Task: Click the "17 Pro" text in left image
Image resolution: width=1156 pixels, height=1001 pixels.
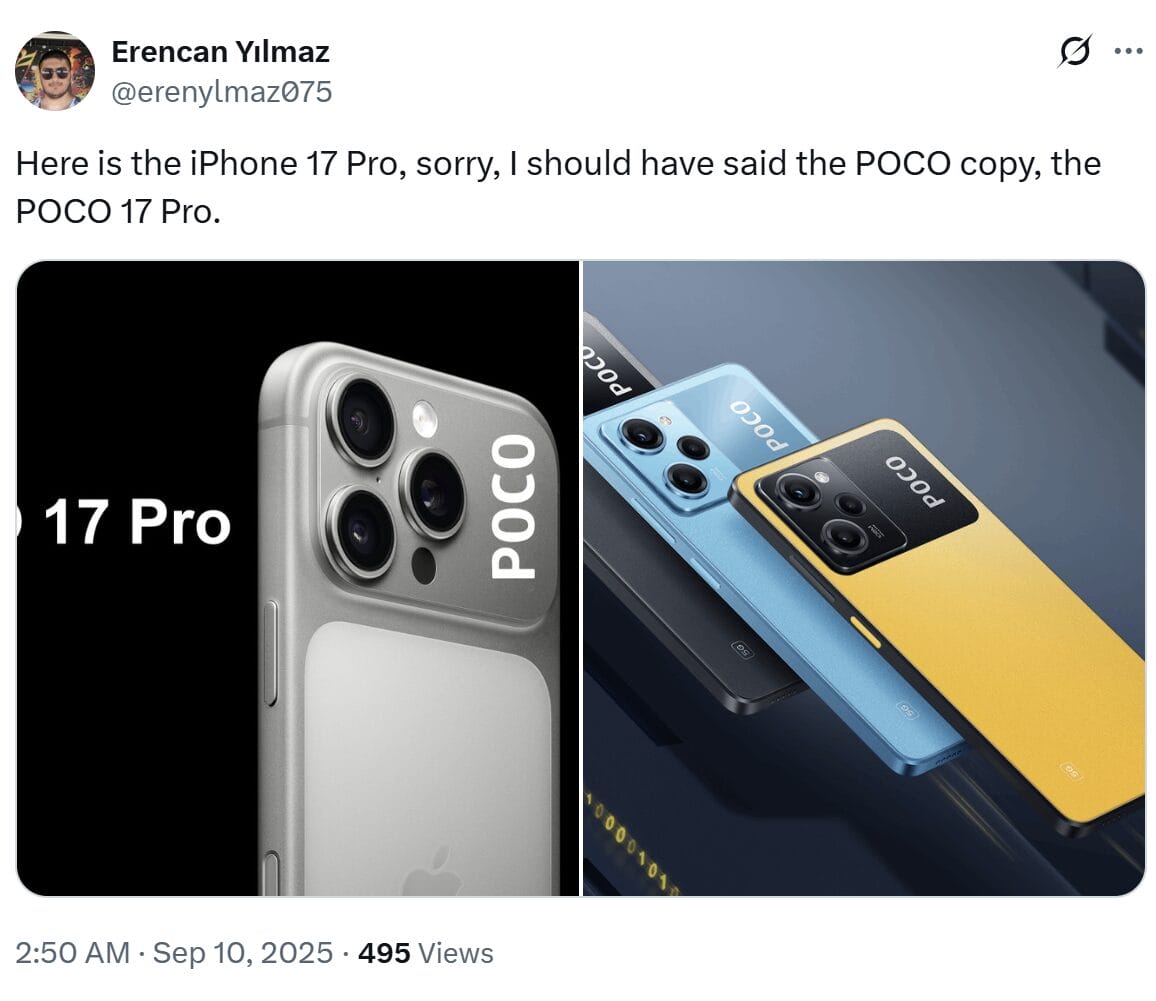Action: [138, 523]
